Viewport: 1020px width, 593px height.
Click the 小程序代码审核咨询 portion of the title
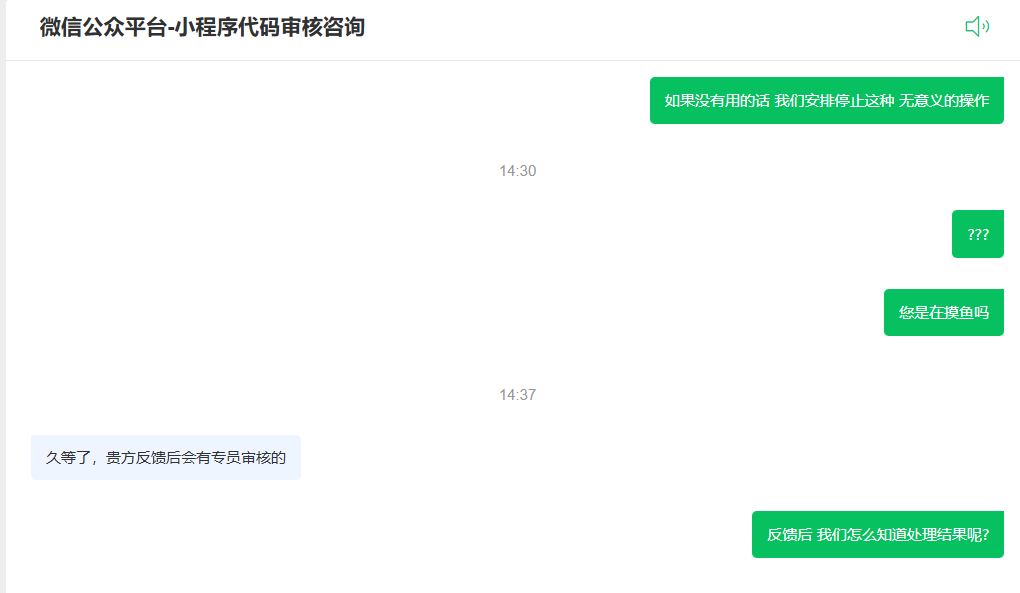pyautogui.click(x=270, y=27)
